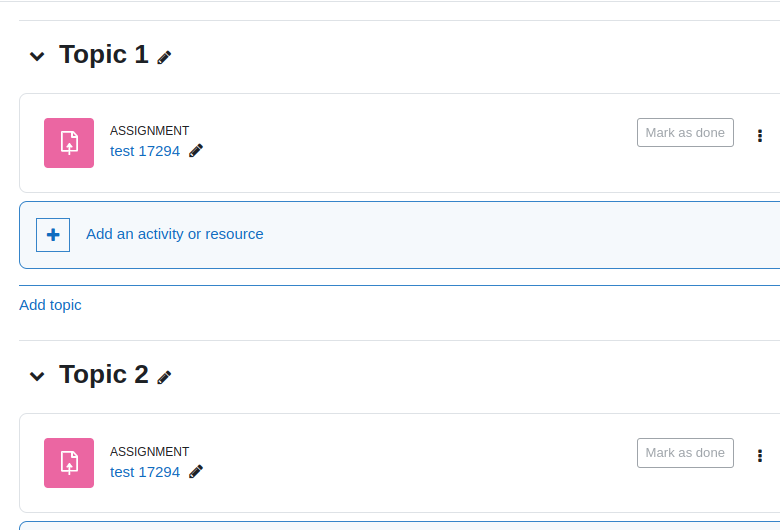Open test 17294 link in Topic 2
The height and width of the screenshot is (530, 780).
coord(145,472)
